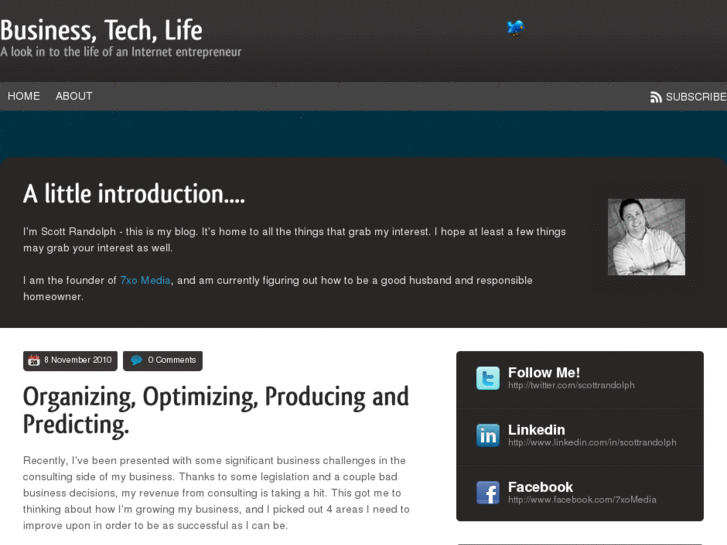Open the Linkedin profile heading link
The width and height of the screenshot is (727, 545).
pyautogui.click(x=536, y=429)
